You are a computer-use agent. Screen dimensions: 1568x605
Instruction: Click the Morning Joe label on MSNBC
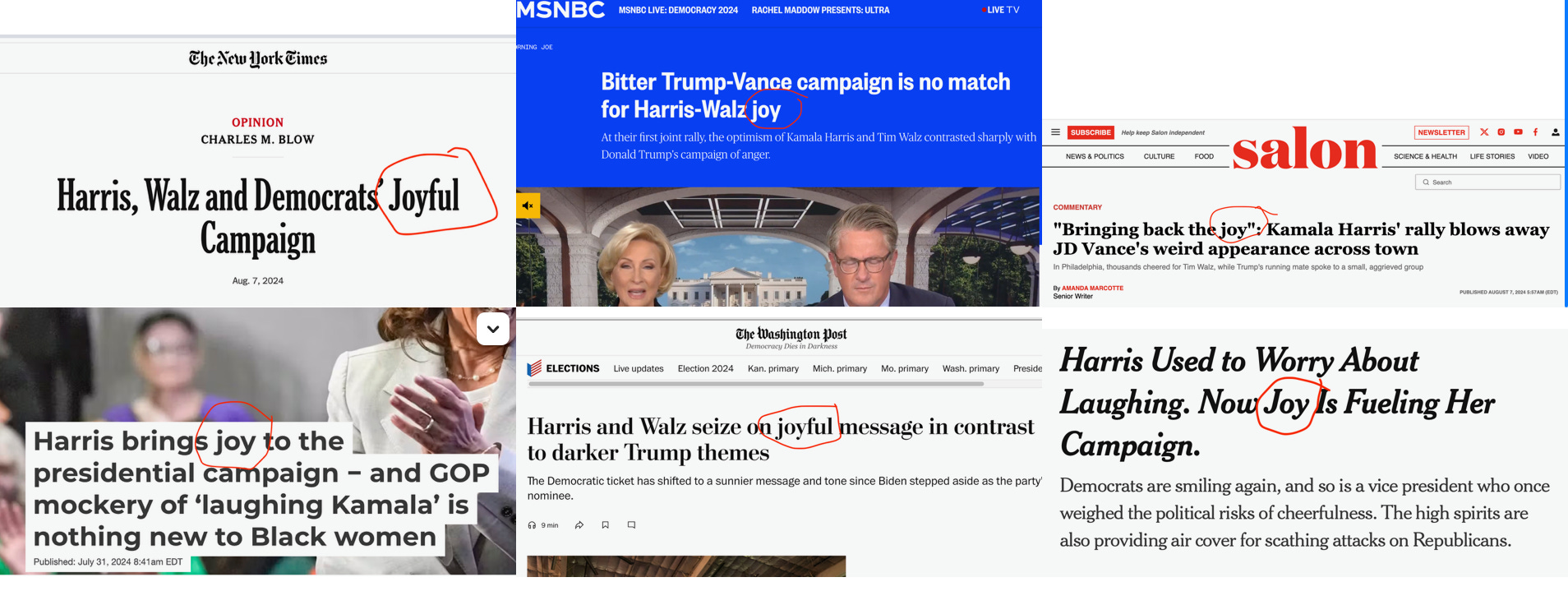(534, 48)
